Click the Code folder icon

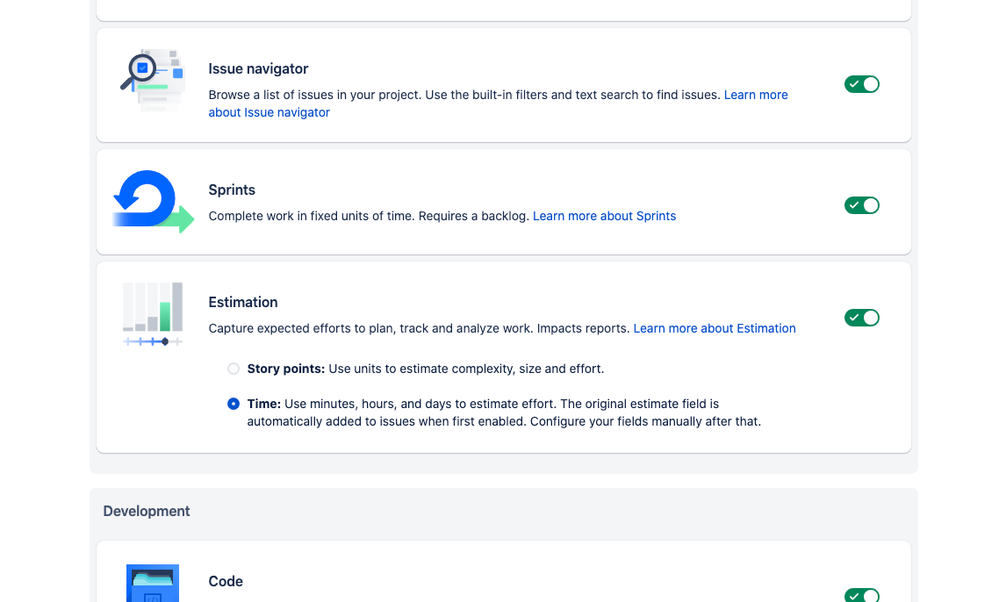[x=153, y=583]
